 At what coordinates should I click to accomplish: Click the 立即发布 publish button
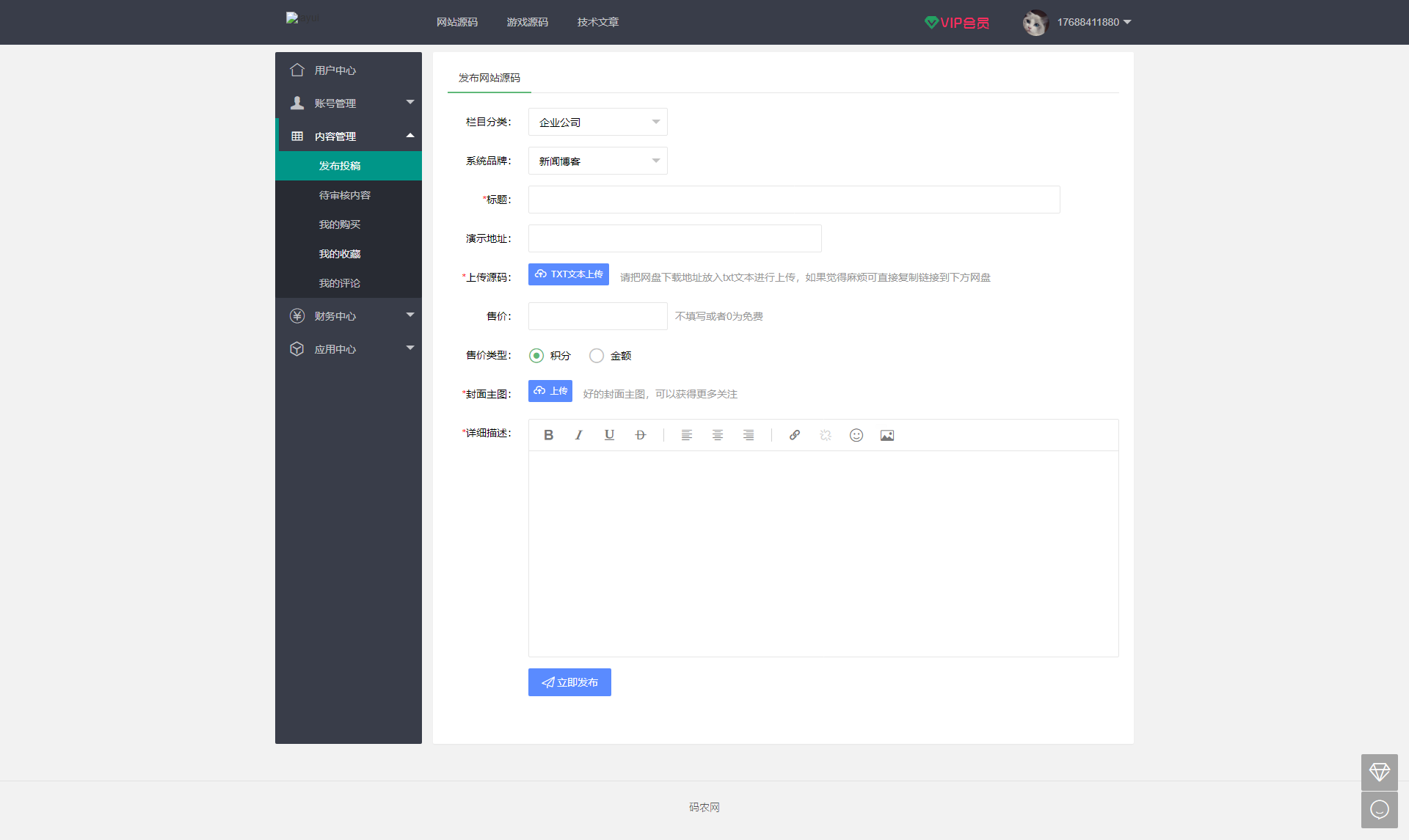(x=569, y=682)
